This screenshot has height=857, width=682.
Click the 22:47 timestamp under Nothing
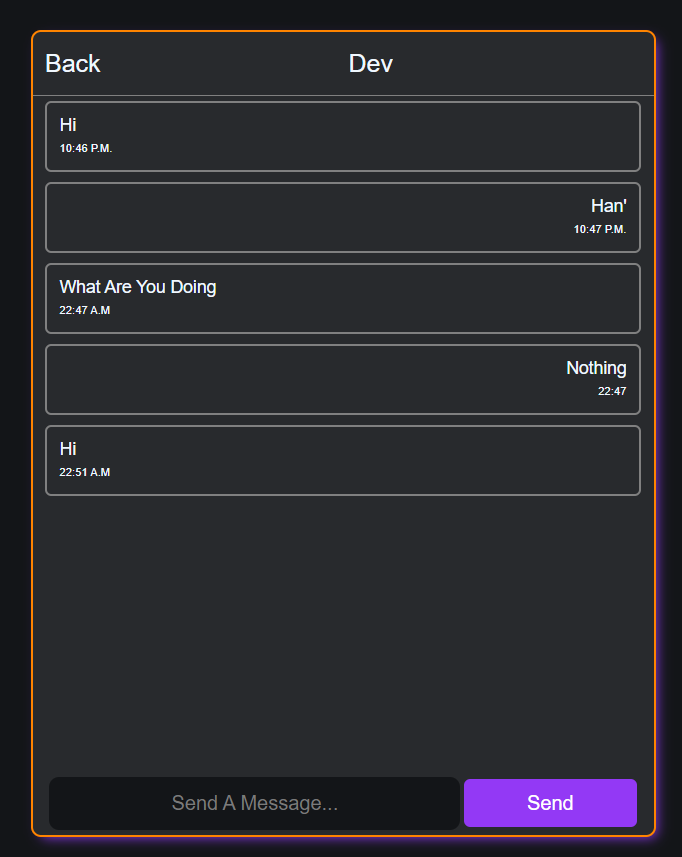point(612,391)
